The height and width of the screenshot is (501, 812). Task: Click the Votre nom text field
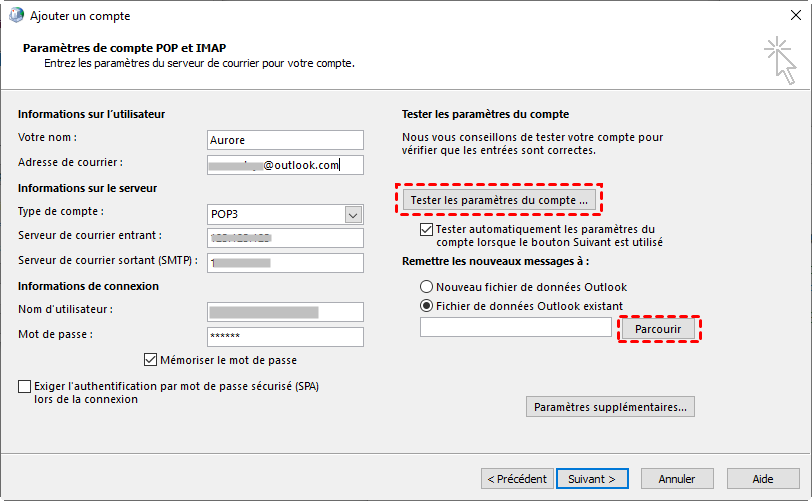[285, 139]
